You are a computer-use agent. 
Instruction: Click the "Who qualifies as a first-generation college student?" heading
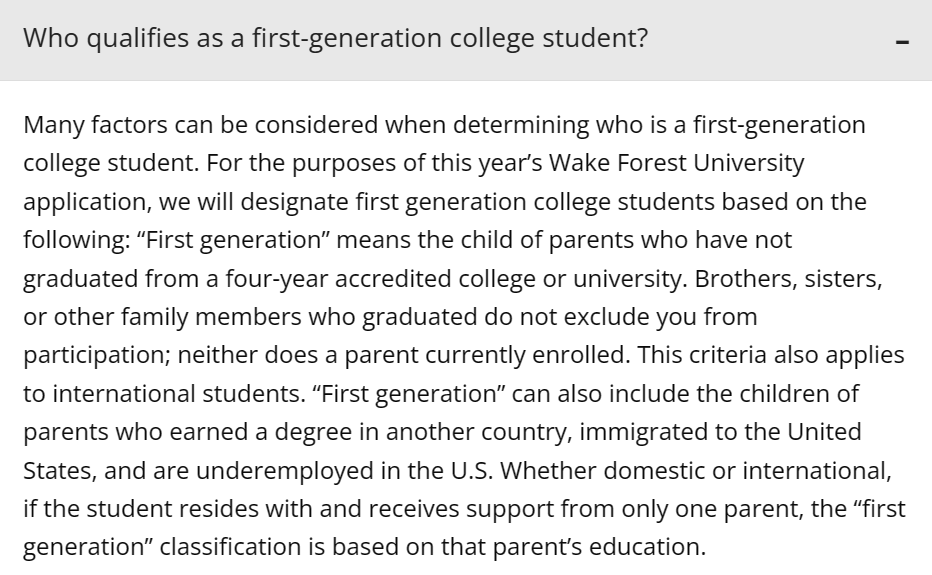[x=335, y=39]
